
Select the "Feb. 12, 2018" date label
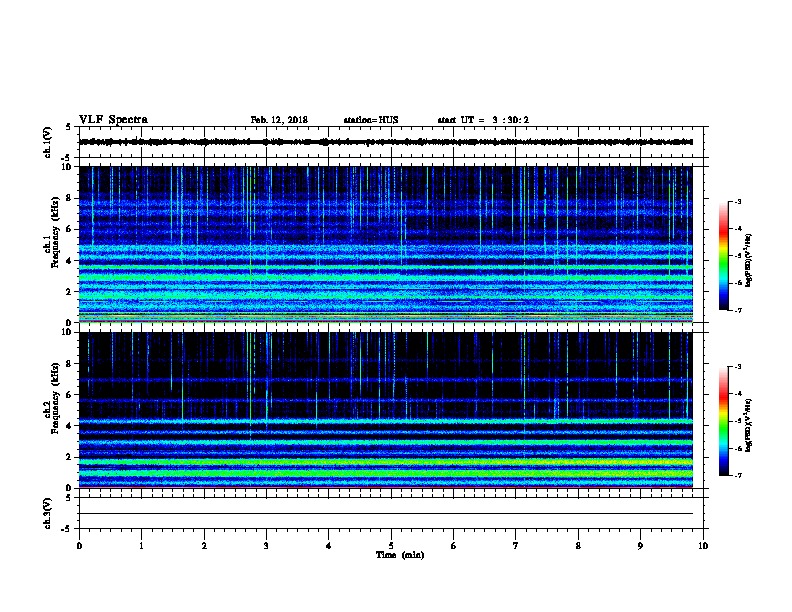click(x=279, y=120)
